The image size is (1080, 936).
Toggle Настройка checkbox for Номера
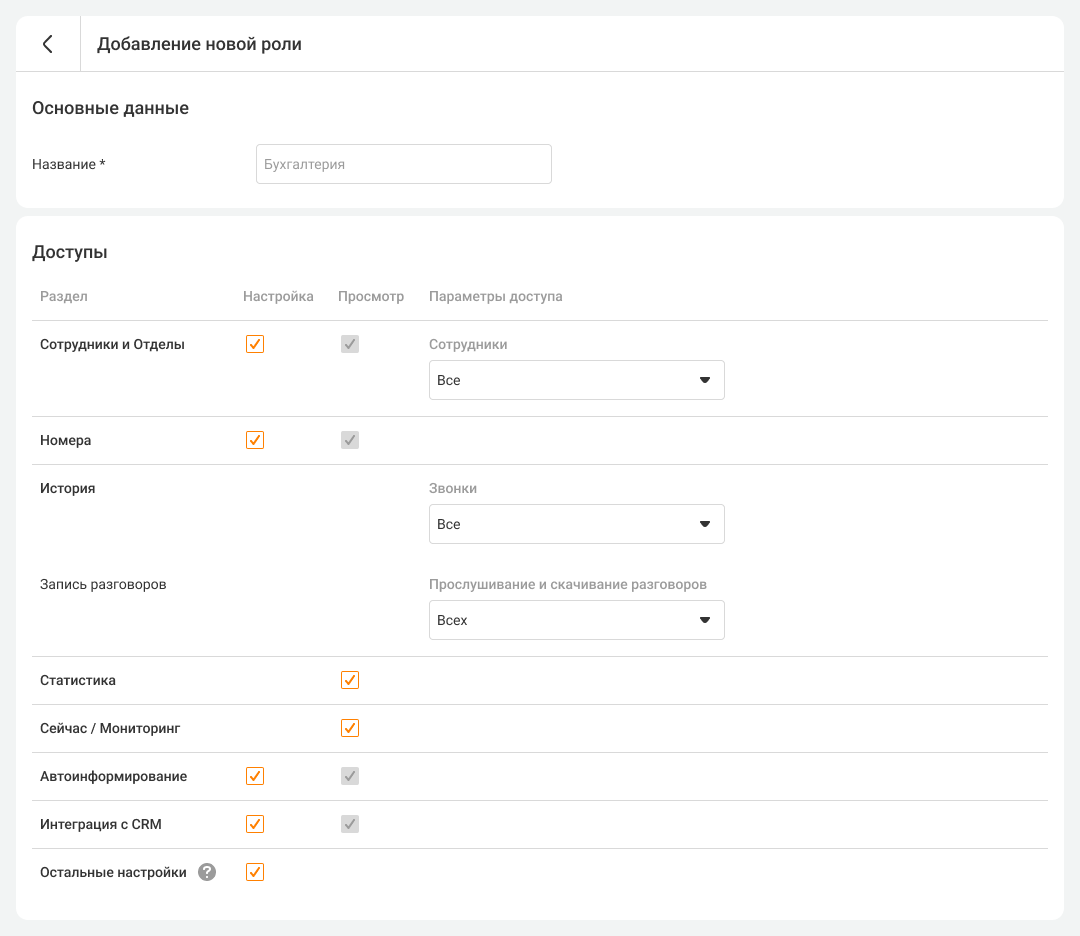tap(255, 440)
